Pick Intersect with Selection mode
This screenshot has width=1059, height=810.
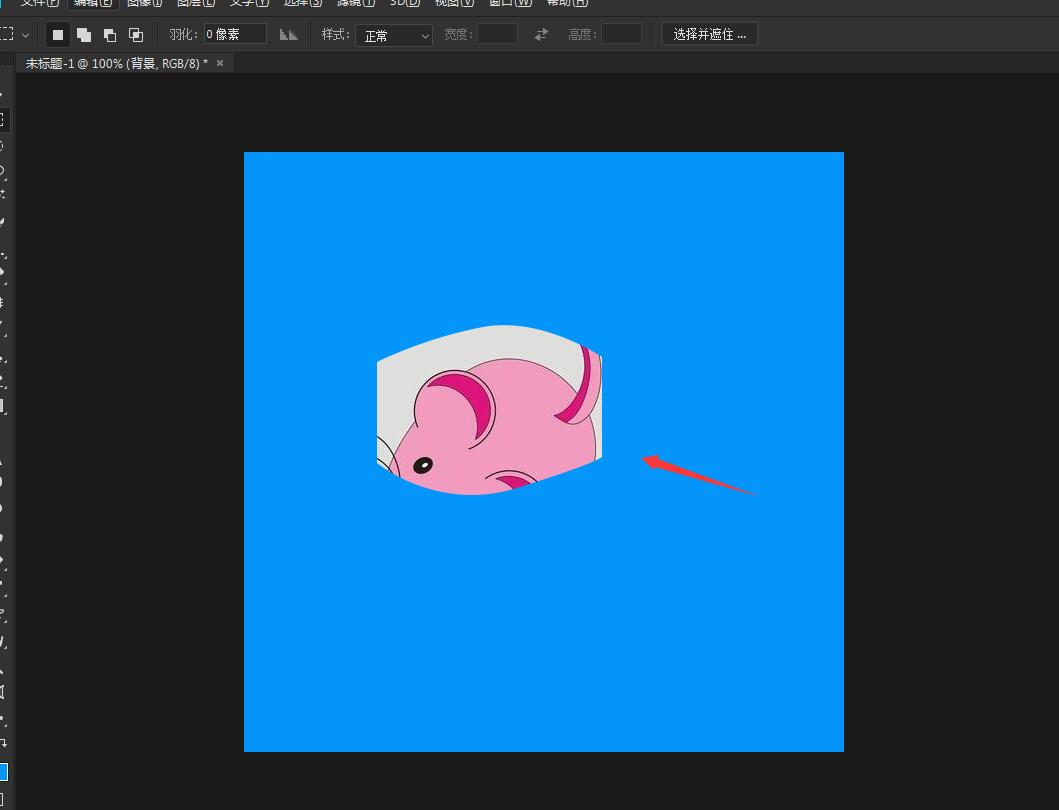point(136,35)
